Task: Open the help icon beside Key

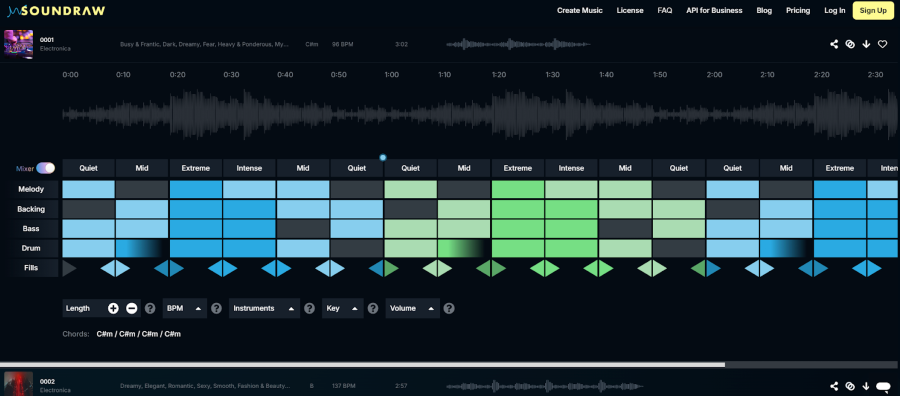Action: 373,309
